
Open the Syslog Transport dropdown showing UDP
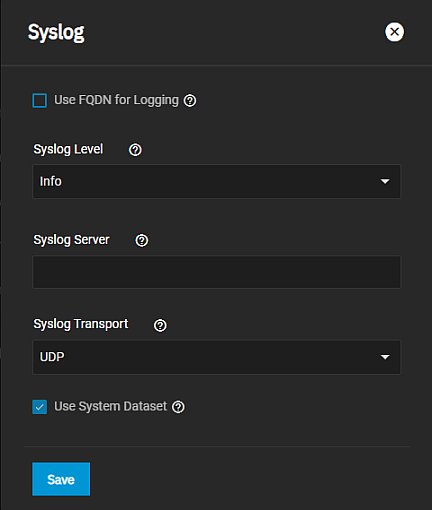pos(217,357)
